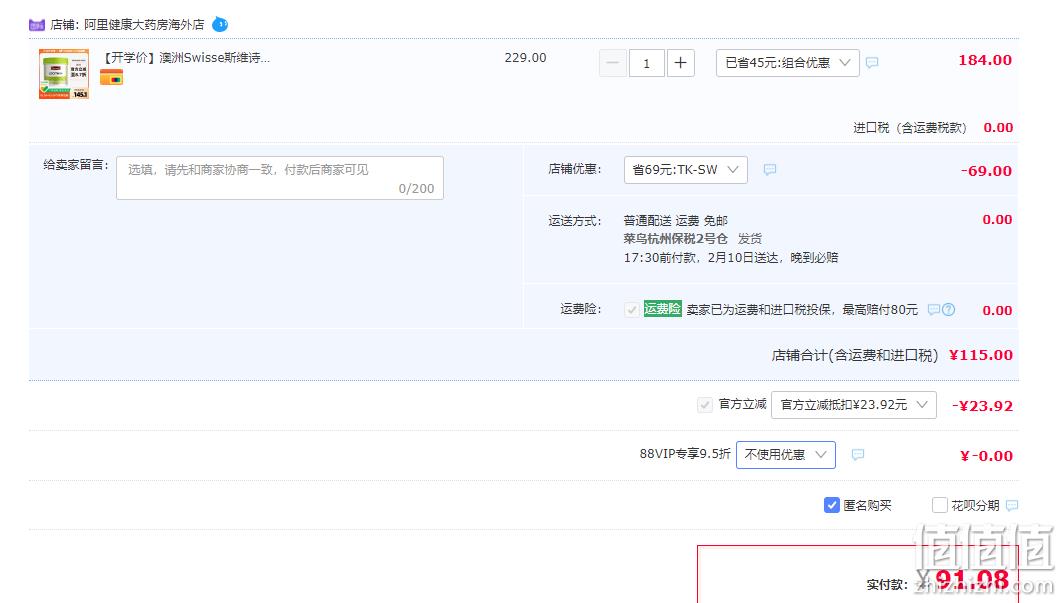Click the quantity input field showing 1
The height and width of the screenshot is (603, 1063).
click(x=646, y=63)
